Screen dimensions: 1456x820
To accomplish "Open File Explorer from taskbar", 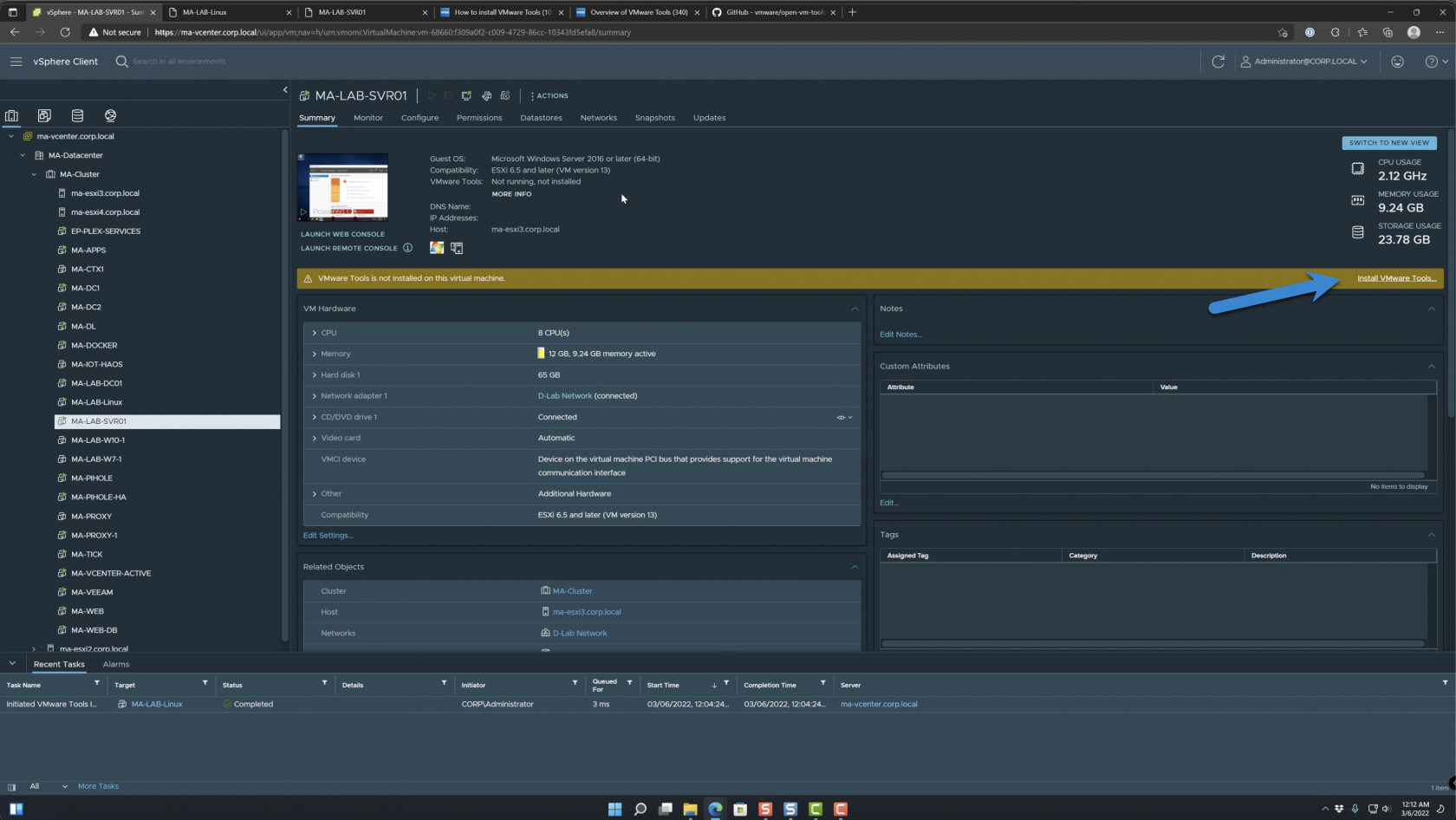I will click(690, 809).
